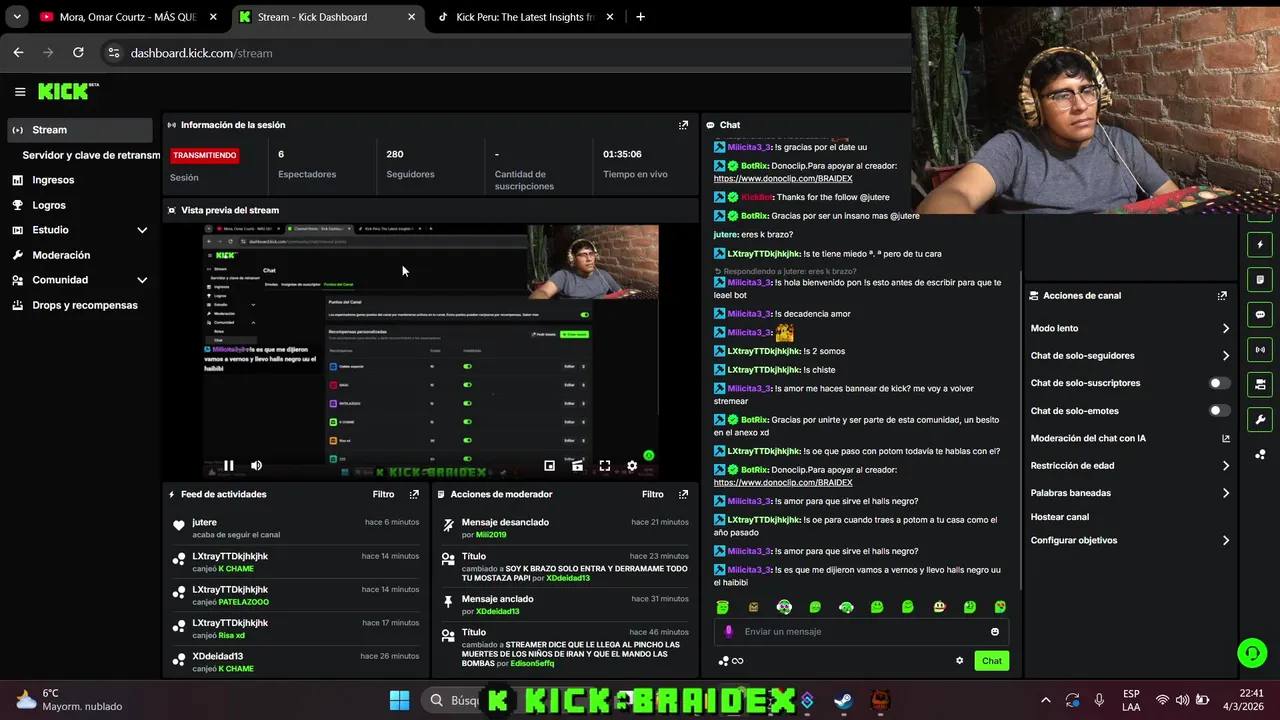Pop out the Acciones de moderador panel
Screen dimensions: 1280x720
[x=684, y=494]
